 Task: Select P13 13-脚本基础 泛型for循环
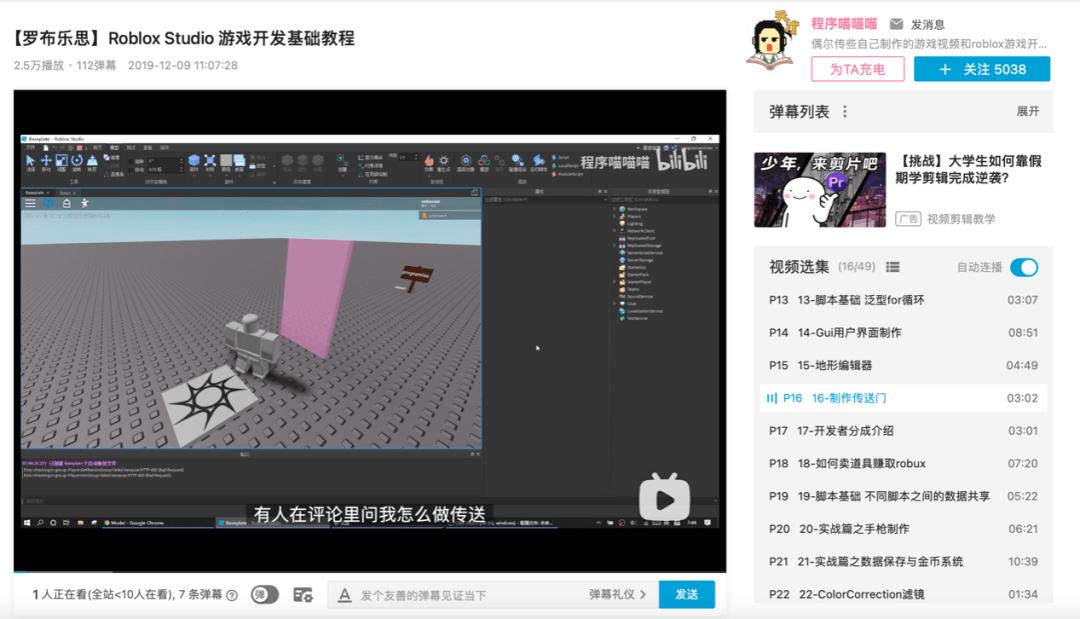(x=903, y=300)
